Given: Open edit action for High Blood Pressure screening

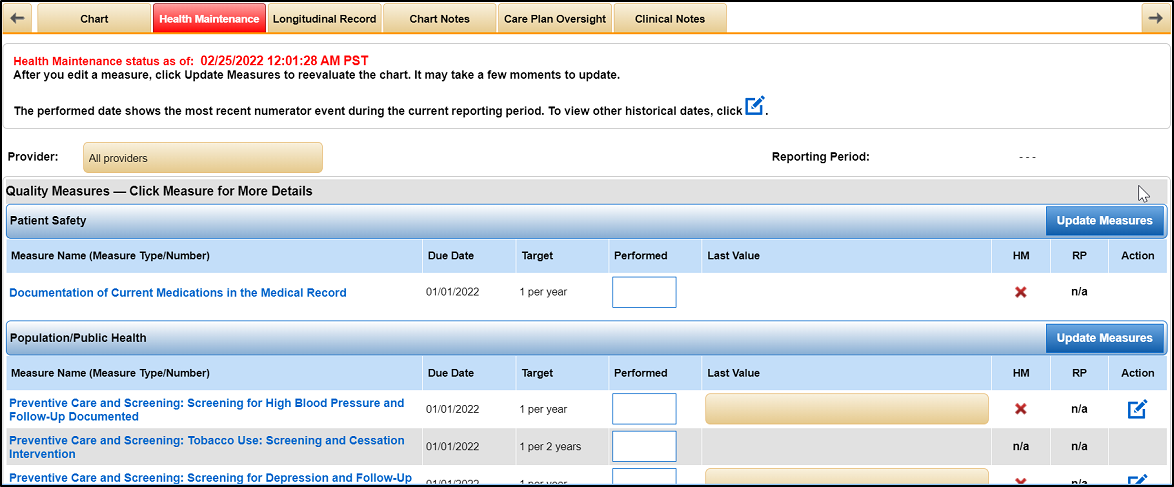Looking at the screenshot, I should click(1137, 409).
